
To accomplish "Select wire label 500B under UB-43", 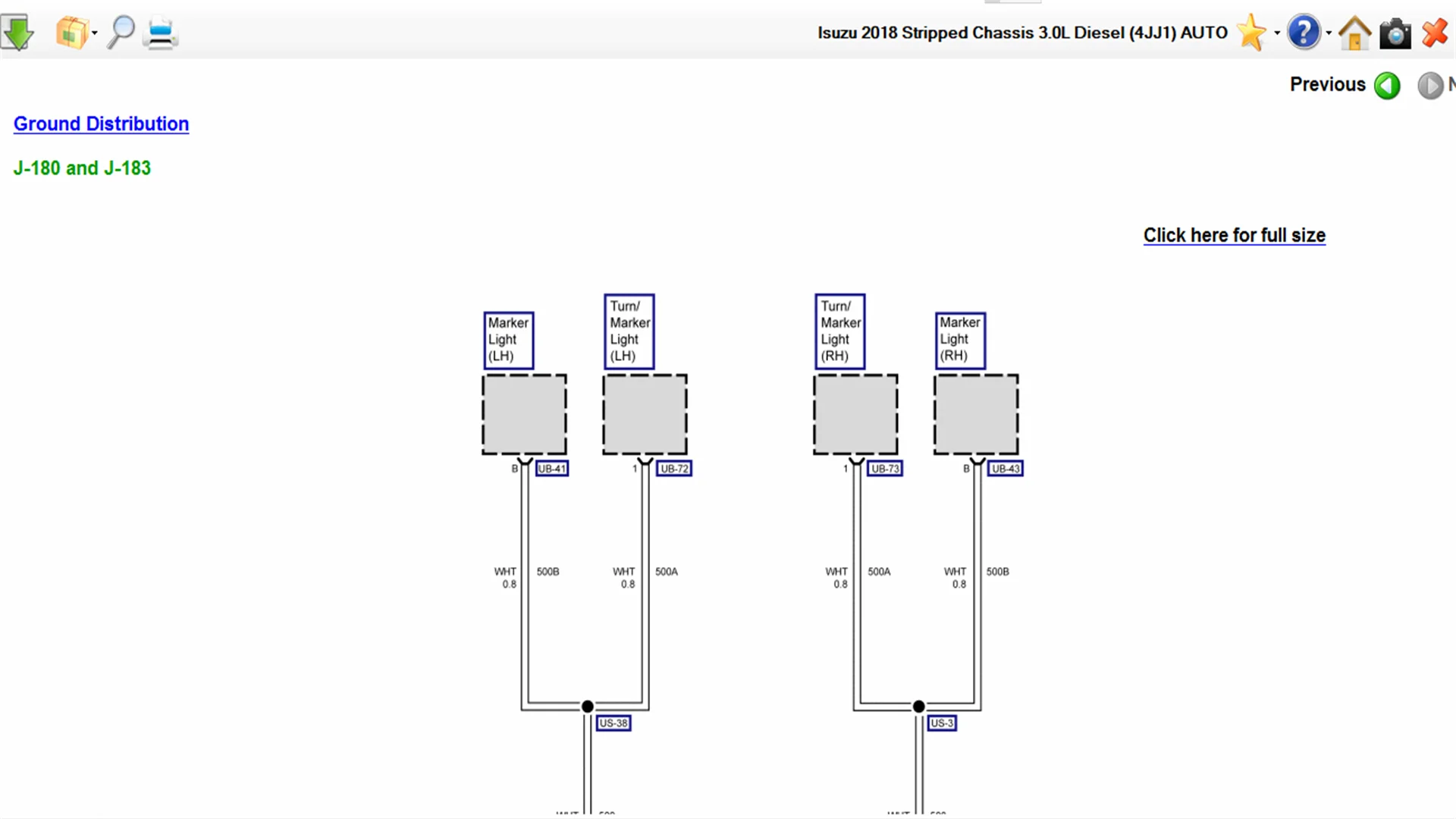I will [997, 572].
